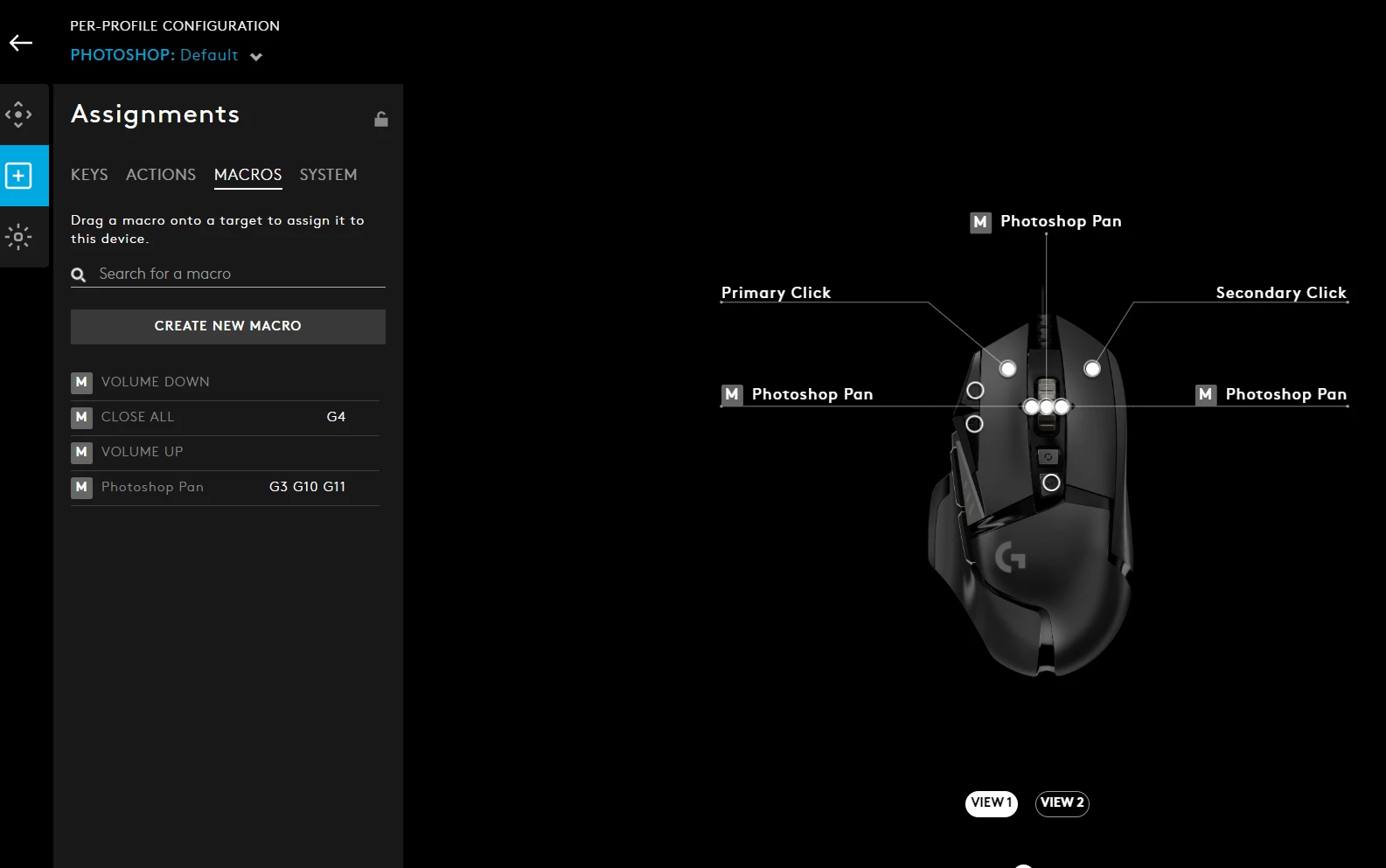Switch to VIEW 1 of the mouse
This screenshot has height=868, width=1386.
tap(992, 803)
